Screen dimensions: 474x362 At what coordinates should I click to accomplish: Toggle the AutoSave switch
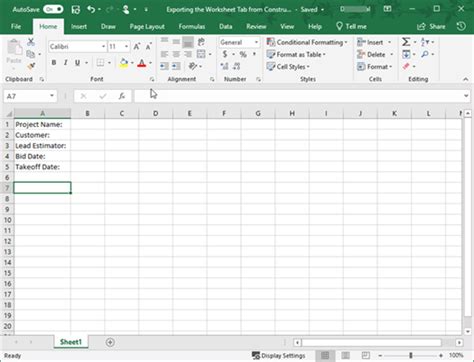(53, 9)
